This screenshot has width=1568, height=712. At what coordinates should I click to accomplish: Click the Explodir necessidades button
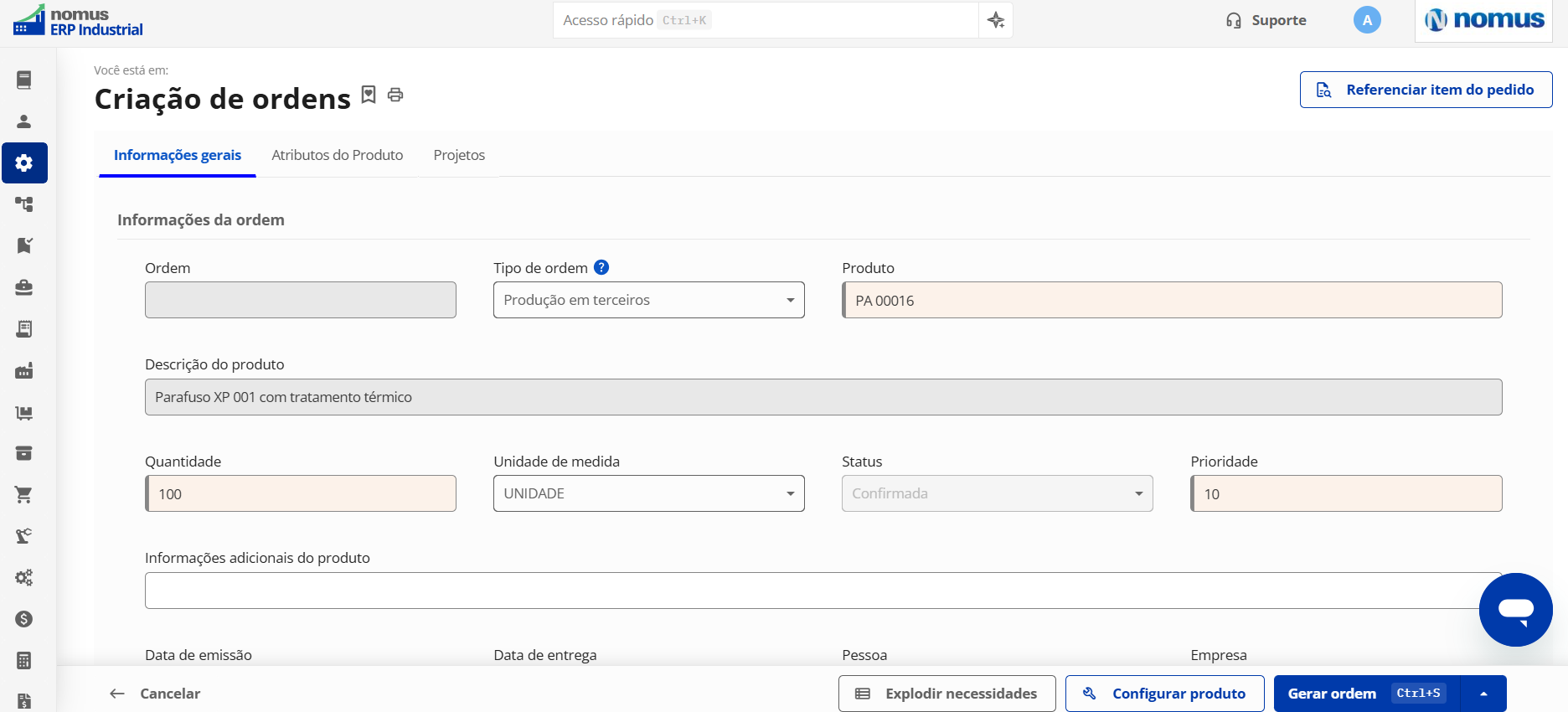946,694
